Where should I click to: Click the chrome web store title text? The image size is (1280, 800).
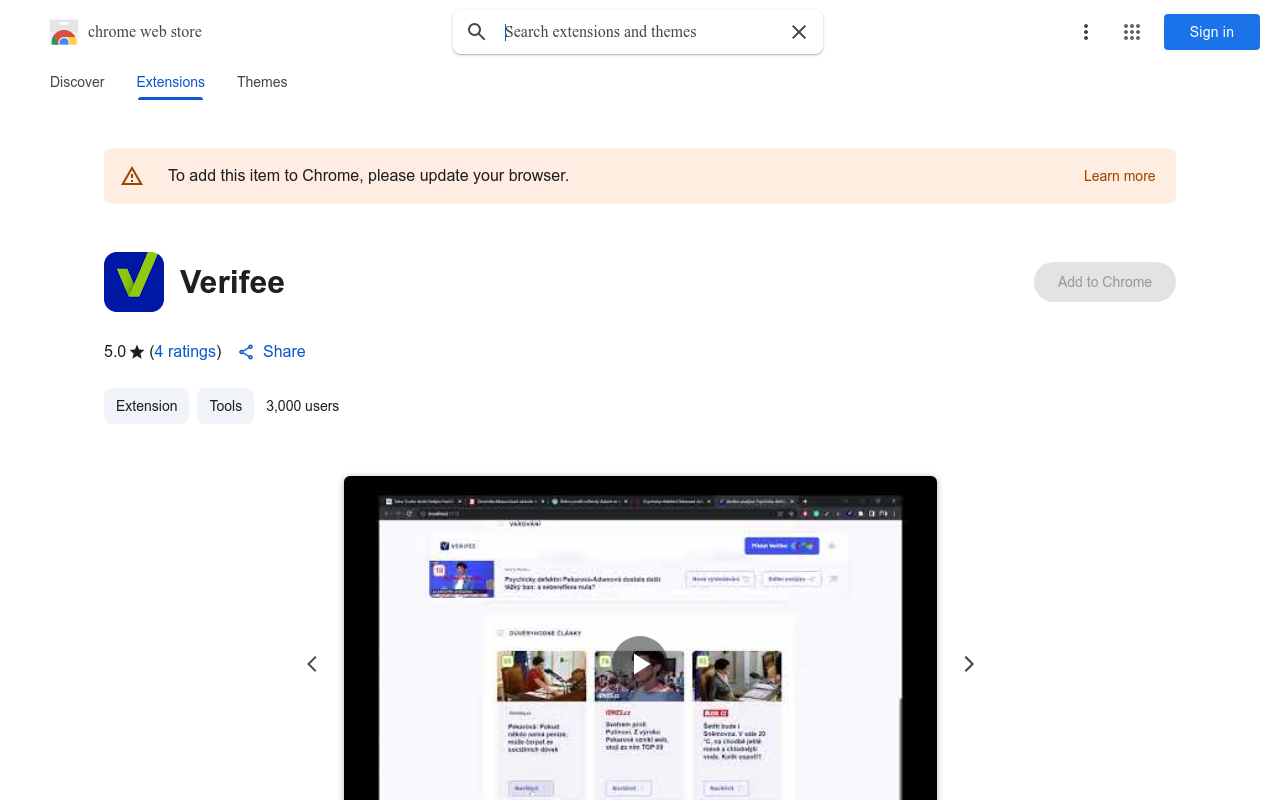pyautogui.click(x=145, y=32)
